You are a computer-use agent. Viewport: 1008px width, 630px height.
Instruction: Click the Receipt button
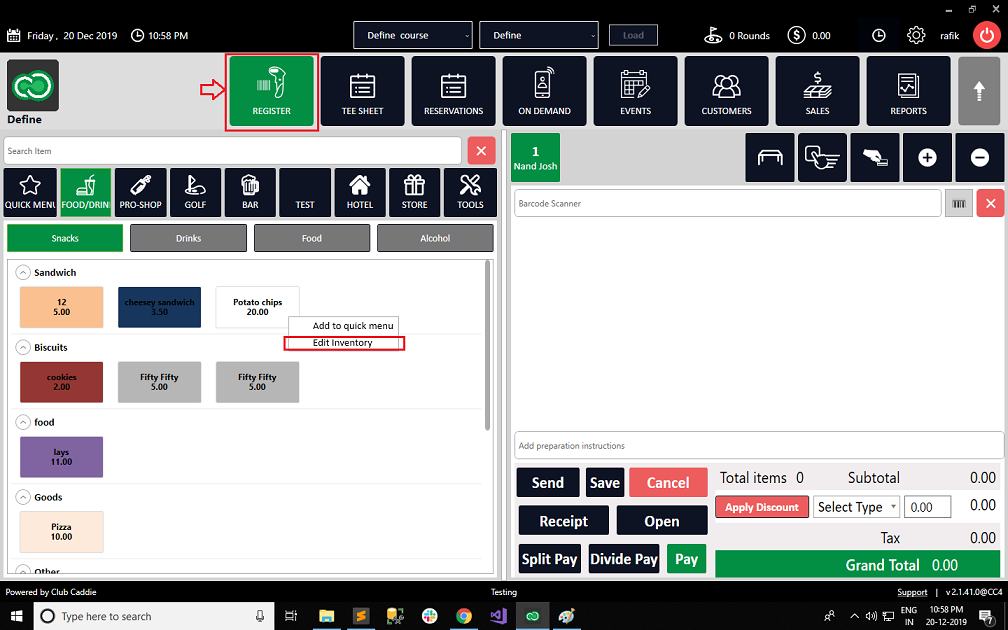click(x=563, y=521)
